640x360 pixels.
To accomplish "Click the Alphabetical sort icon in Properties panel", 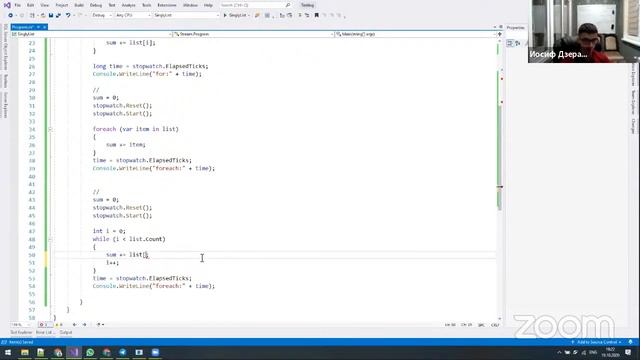I will click(518, 43).
